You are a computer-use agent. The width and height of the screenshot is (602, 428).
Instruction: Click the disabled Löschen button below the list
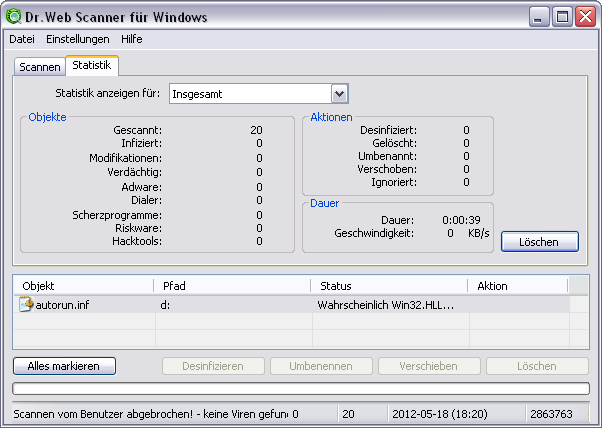tap(537, 366)
